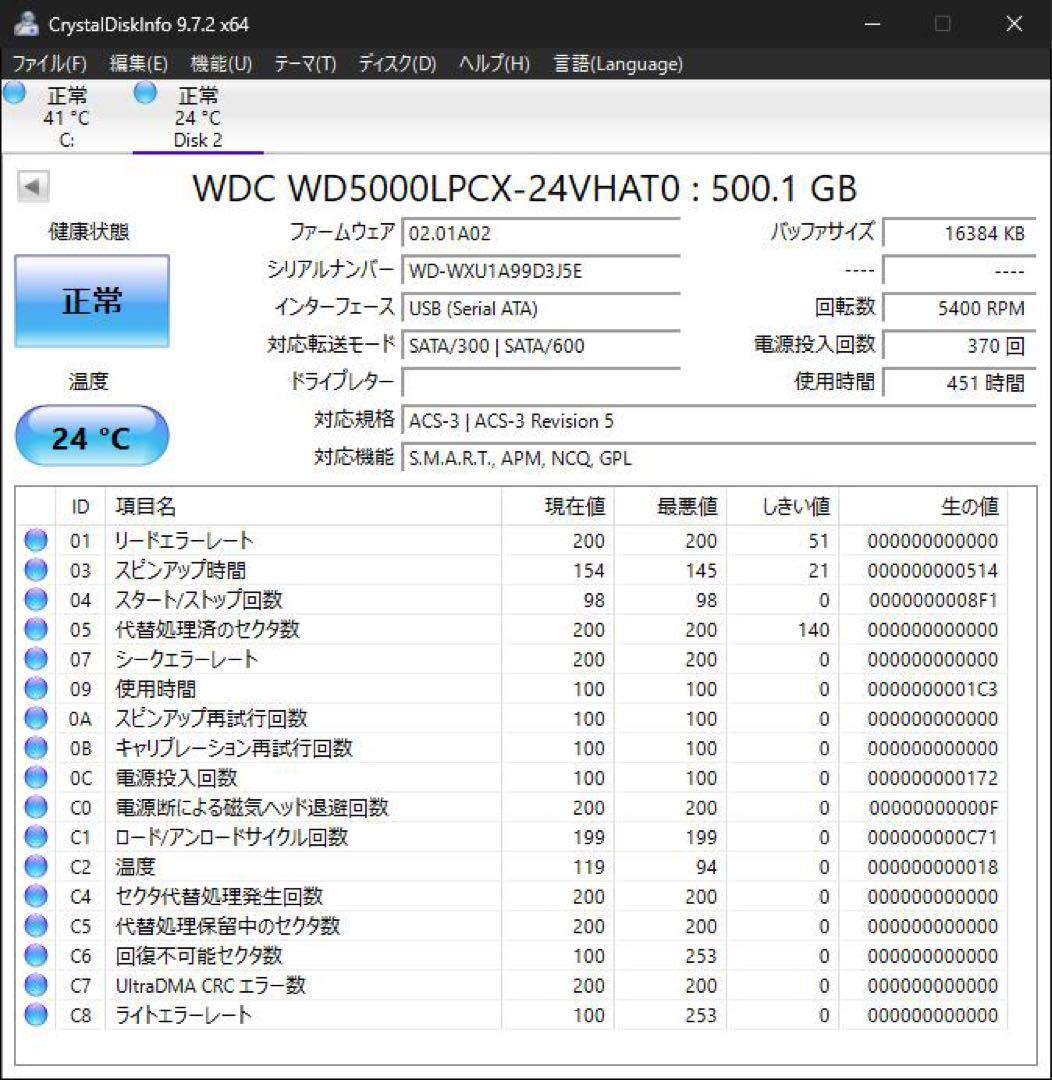1052x1080 pixels.
Task: Click the CrystalDiskInfo title bar icon
Action: click(25, 22)
